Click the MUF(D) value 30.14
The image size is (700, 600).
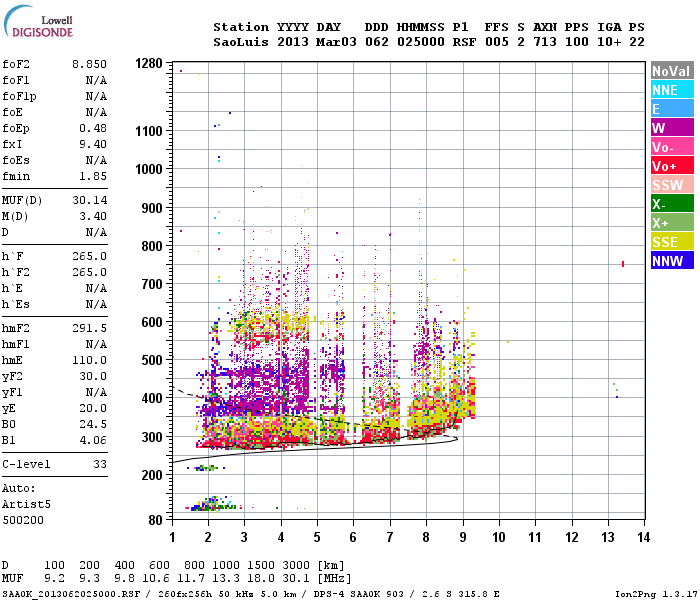click(90, 200)
